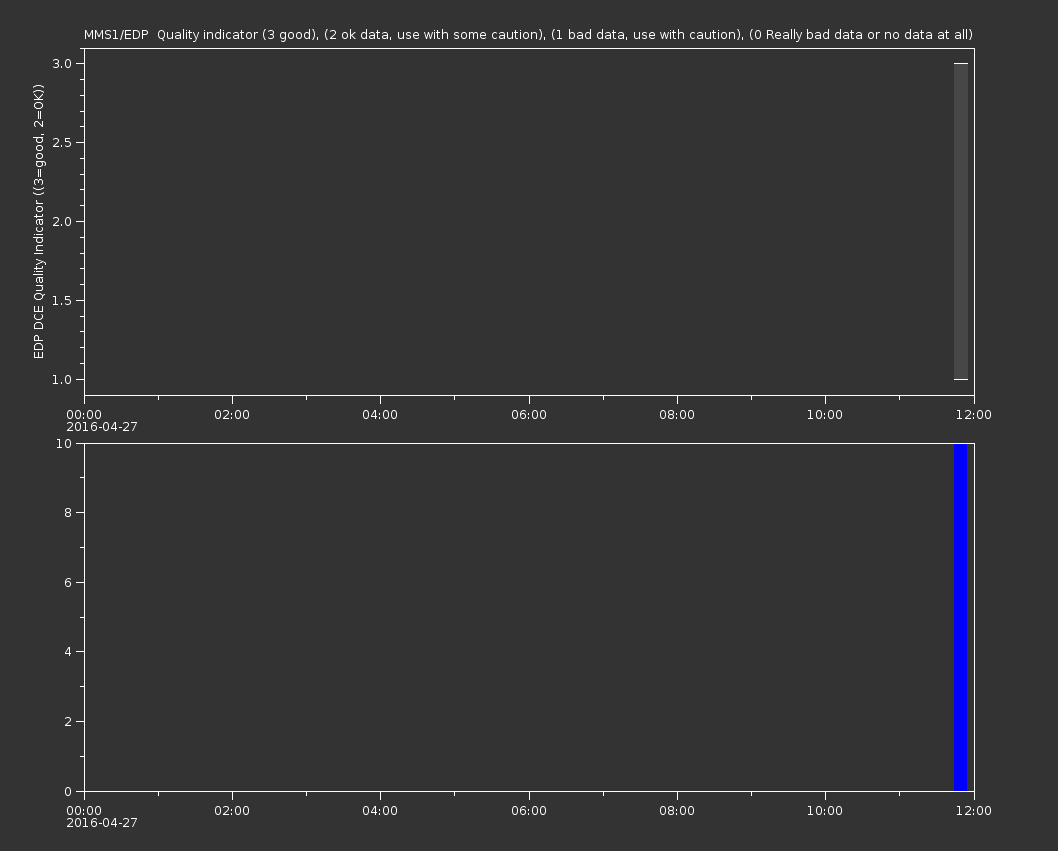The height and width of the screenshot is (851, 1058).
Task: Click lower plot 08:00 time label
Action: pyautogui.click(x=677, y=811)
